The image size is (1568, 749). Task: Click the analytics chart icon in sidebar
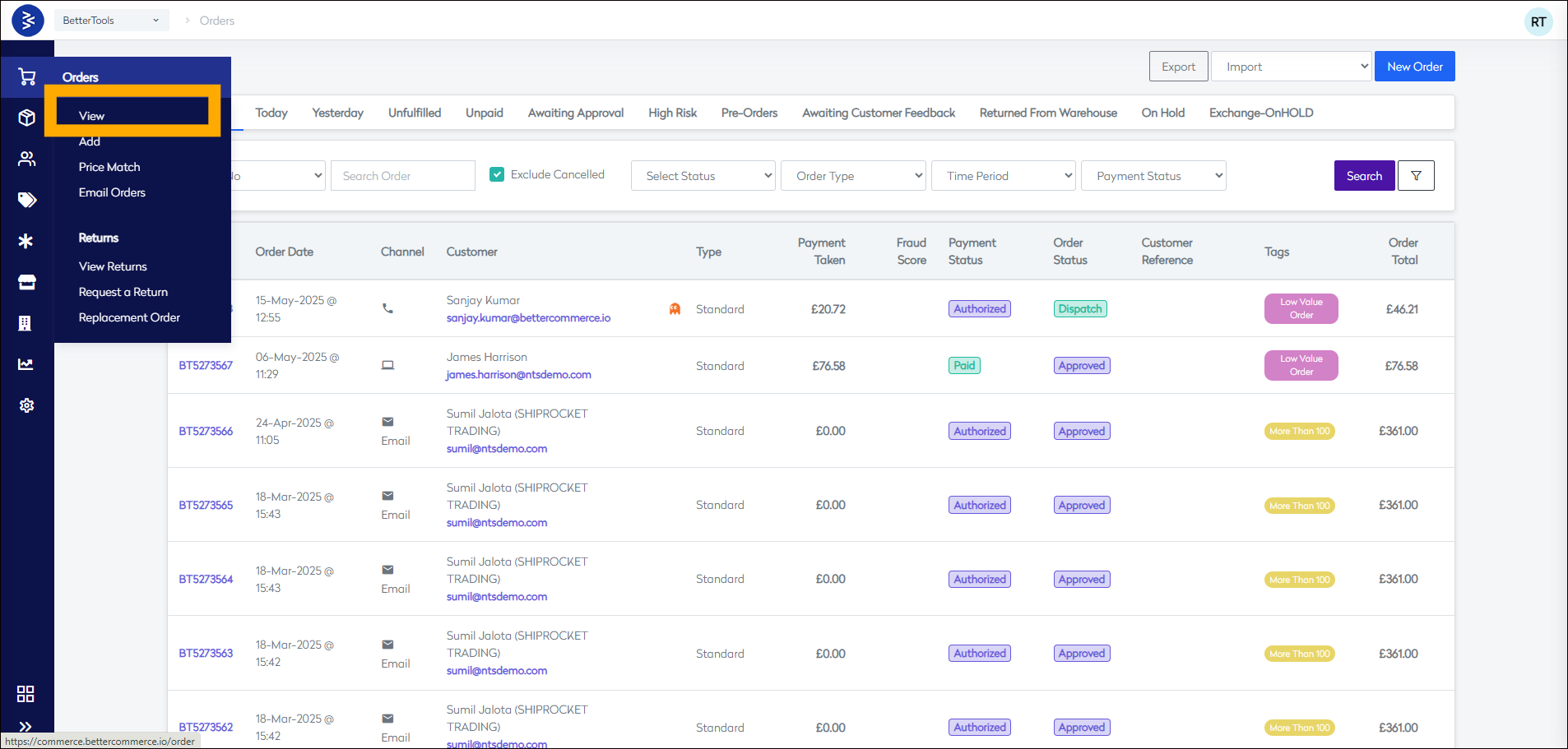pyautogui.click(x=26, y=364)
